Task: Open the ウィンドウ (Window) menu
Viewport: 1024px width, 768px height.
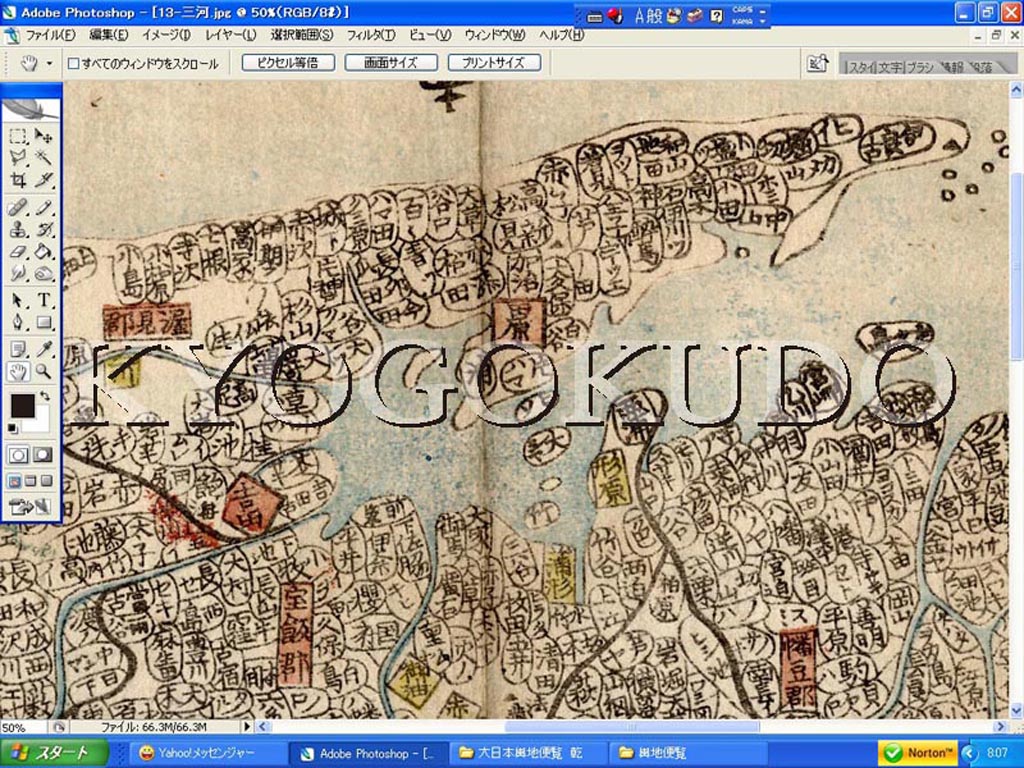Action: click(494, 35)
